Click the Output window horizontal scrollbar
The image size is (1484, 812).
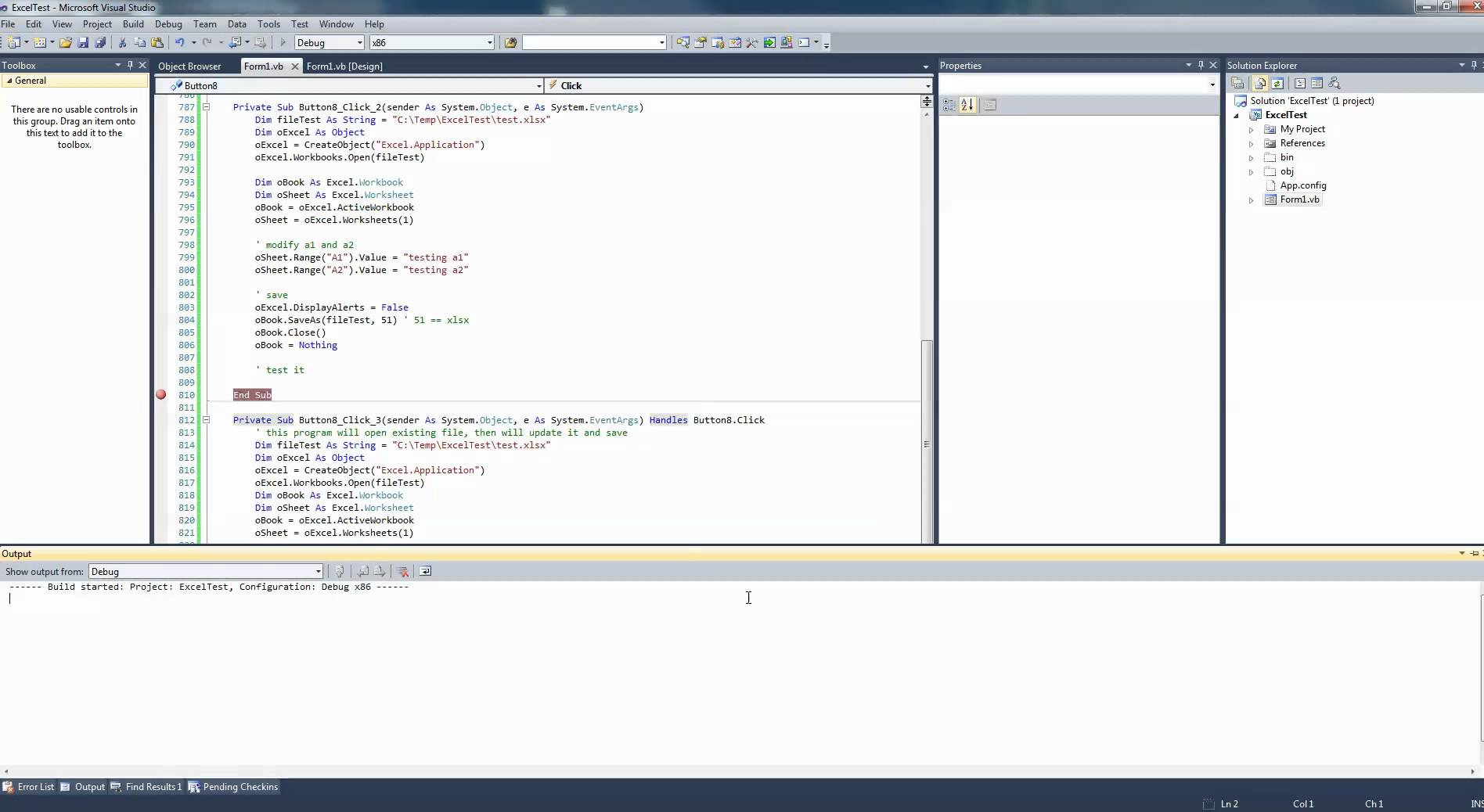coord(739,771)
